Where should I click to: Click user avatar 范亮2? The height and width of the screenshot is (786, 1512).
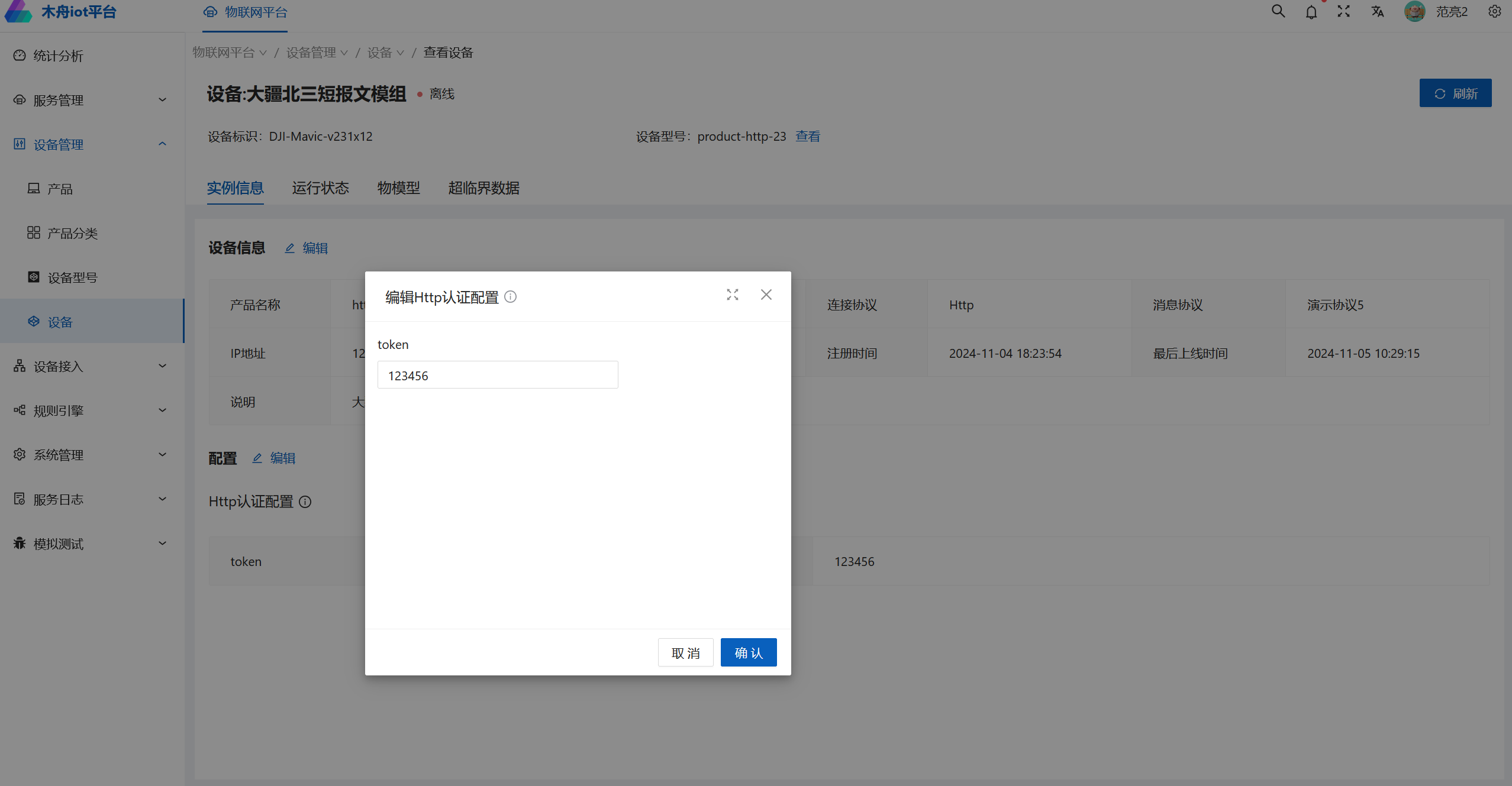click(x=1415, y=11)
